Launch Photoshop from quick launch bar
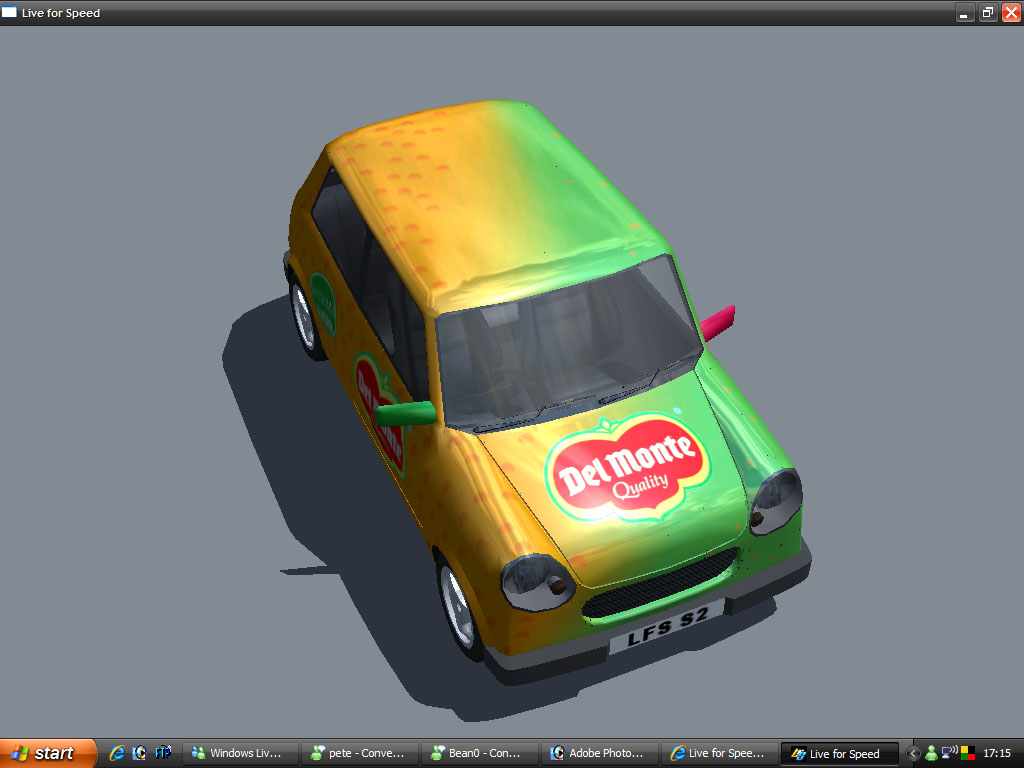1024x768 pixels. [139, 753]
